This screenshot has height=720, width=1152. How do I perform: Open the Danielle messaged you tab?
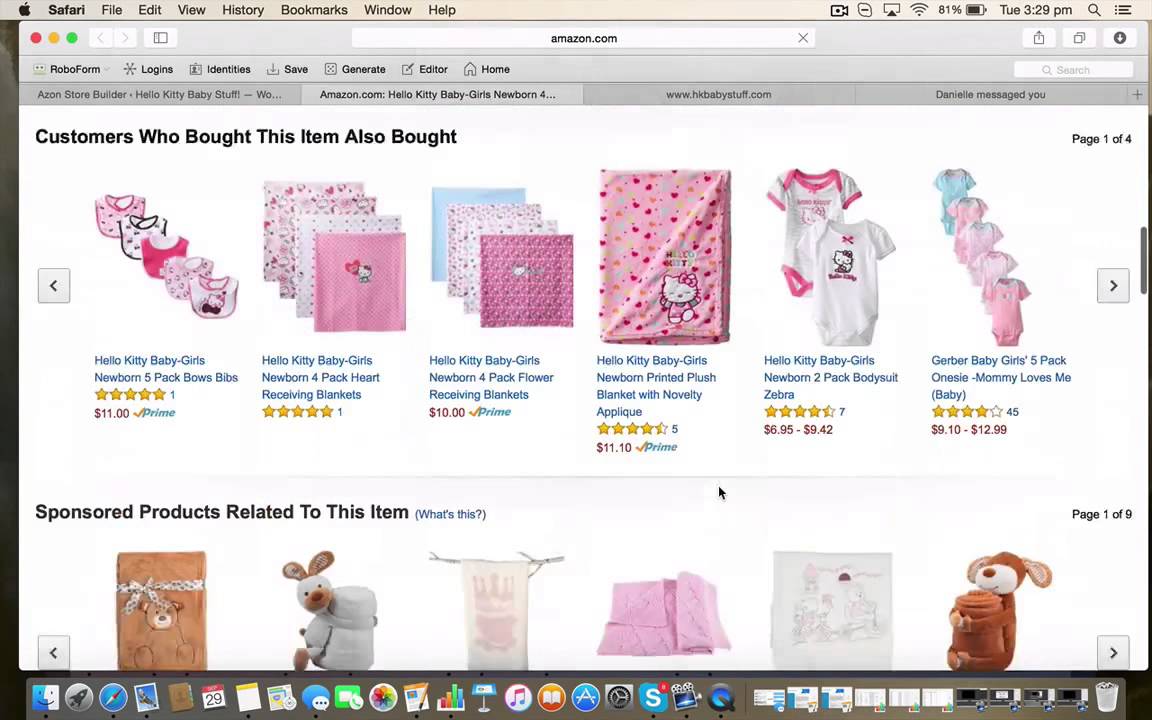point(990,94)
